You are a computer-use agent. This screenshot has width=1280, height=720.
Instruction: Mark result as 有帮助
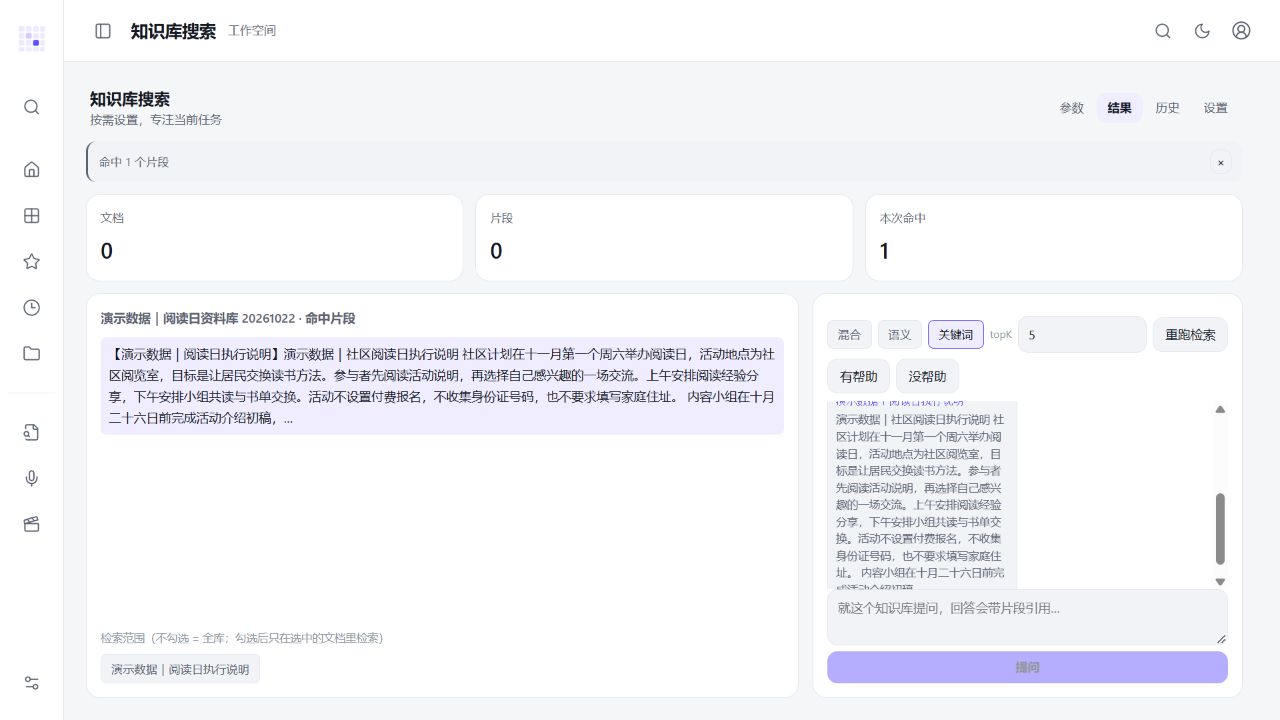coord(859,376)
